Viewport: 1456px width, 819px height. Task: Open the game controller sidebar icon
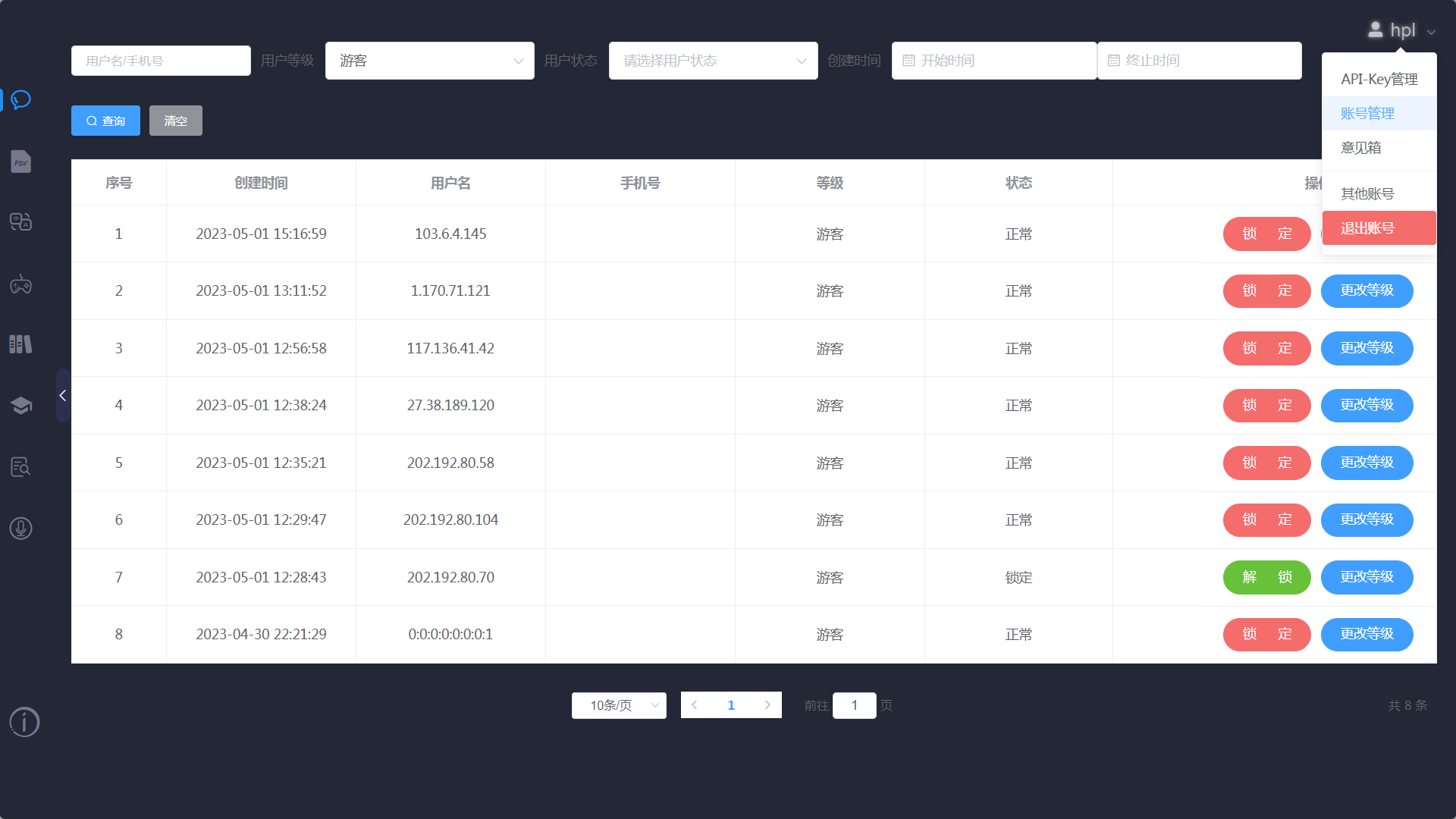(21, 284)
